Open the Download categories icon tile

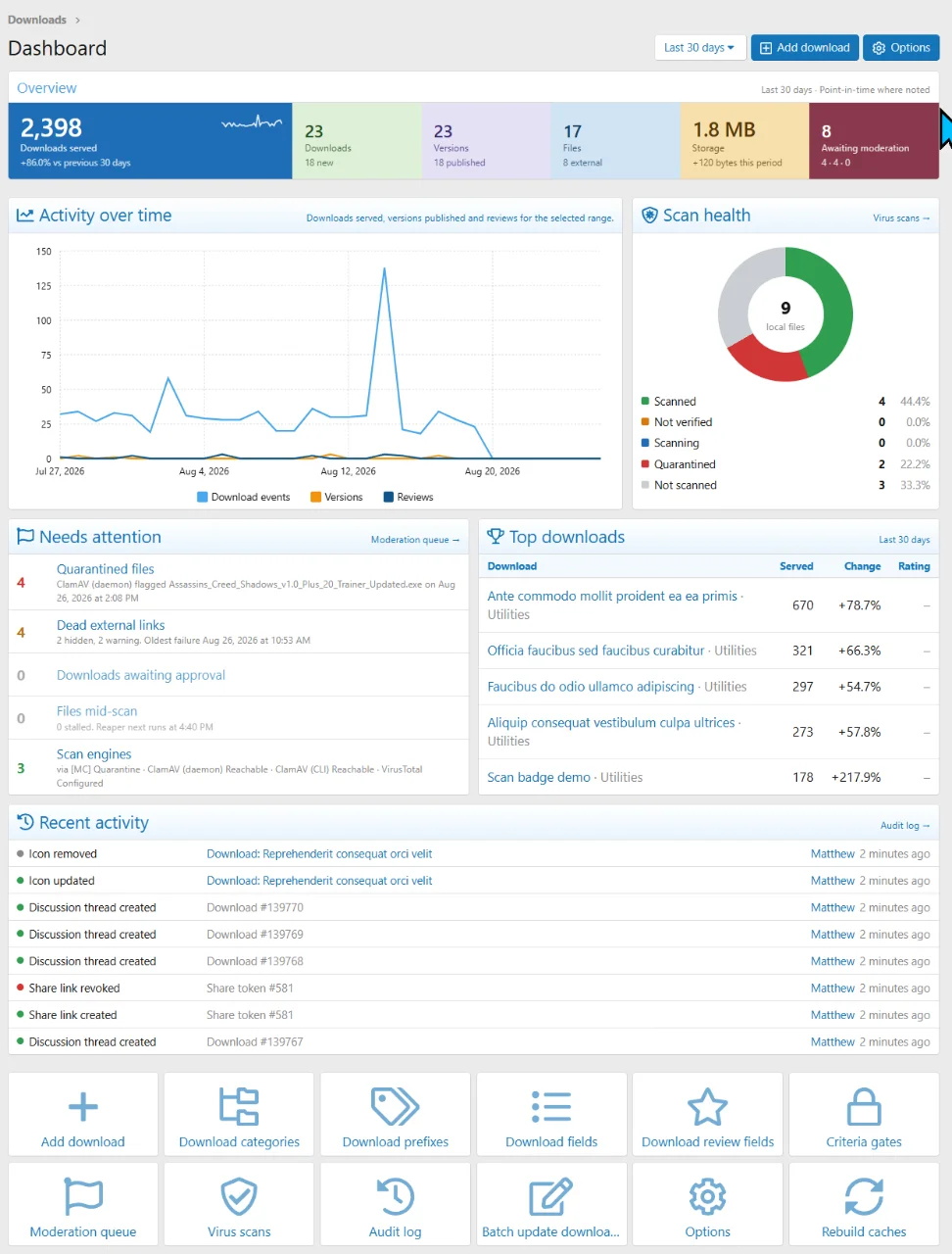pyautogui.click(x=239, y=1115)
